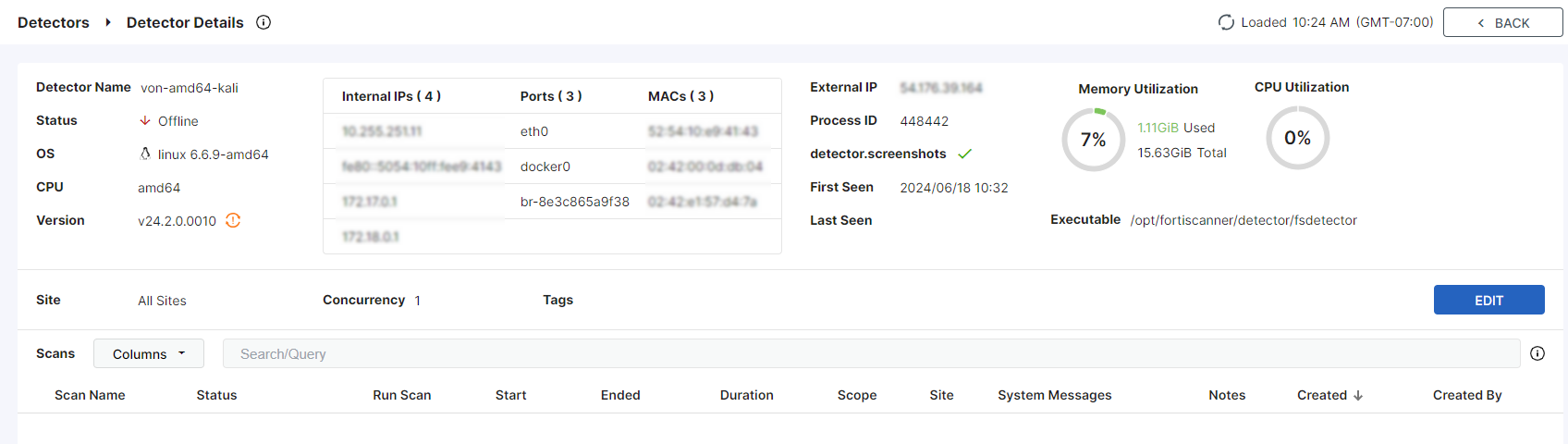The image size is (1568, 444).
Task: Click the EDIT button
Action: (x=1488, y=300)
